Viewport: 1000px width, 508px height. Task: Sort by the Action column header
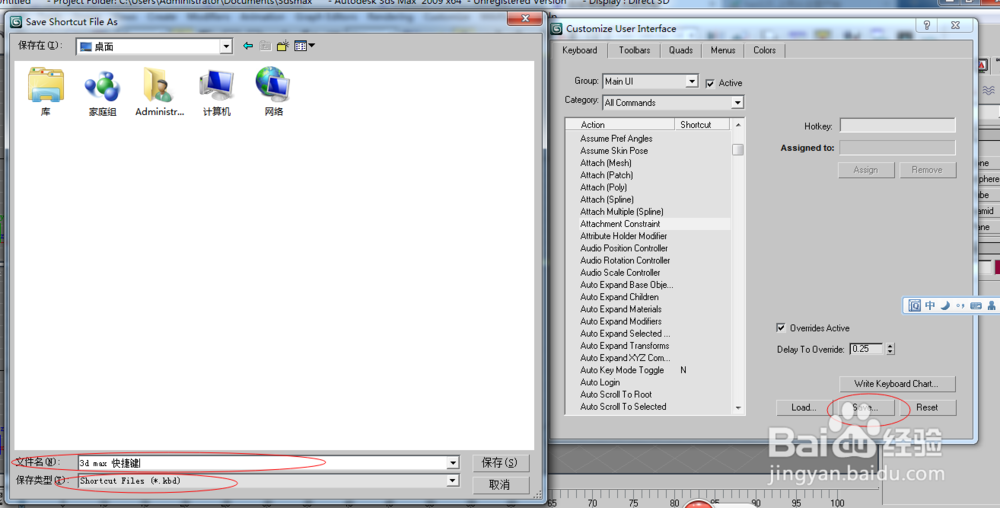[620, 125]
